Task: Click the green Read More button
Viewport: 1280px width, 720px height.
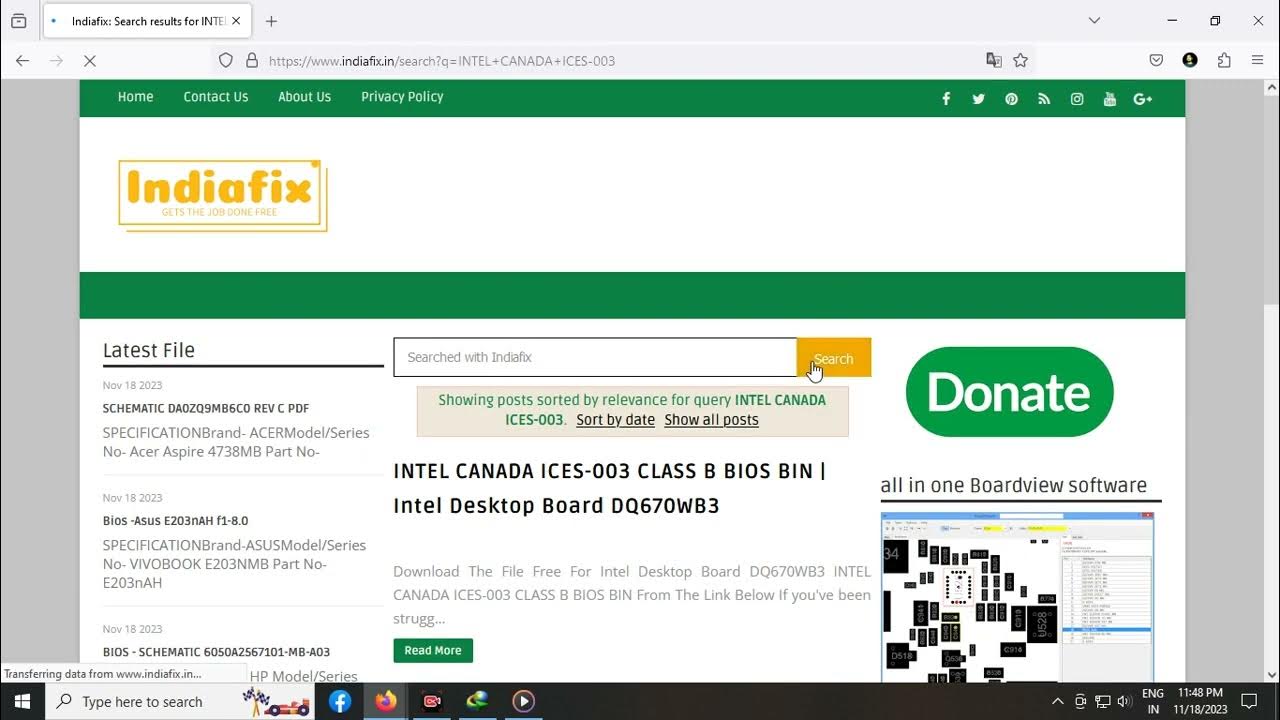Action: click(x=433, y=650)
